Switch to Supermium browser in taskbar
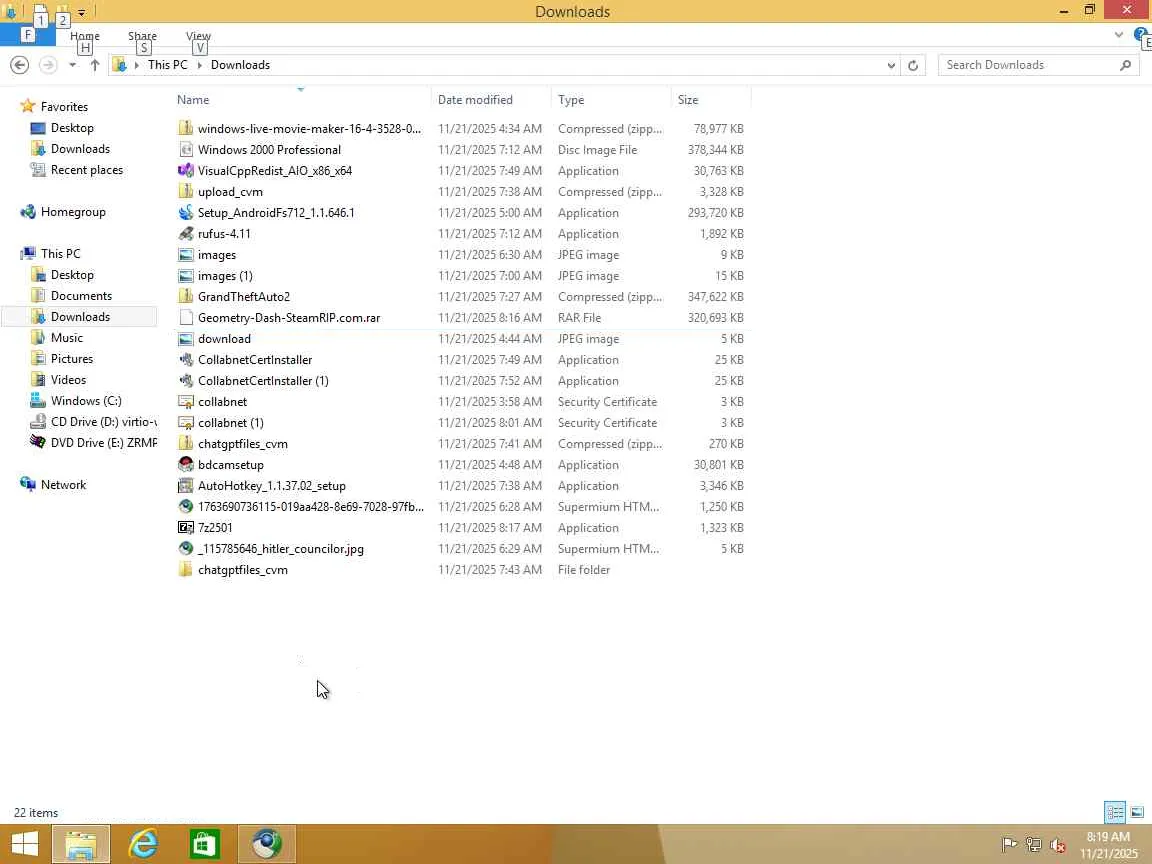 267,844
